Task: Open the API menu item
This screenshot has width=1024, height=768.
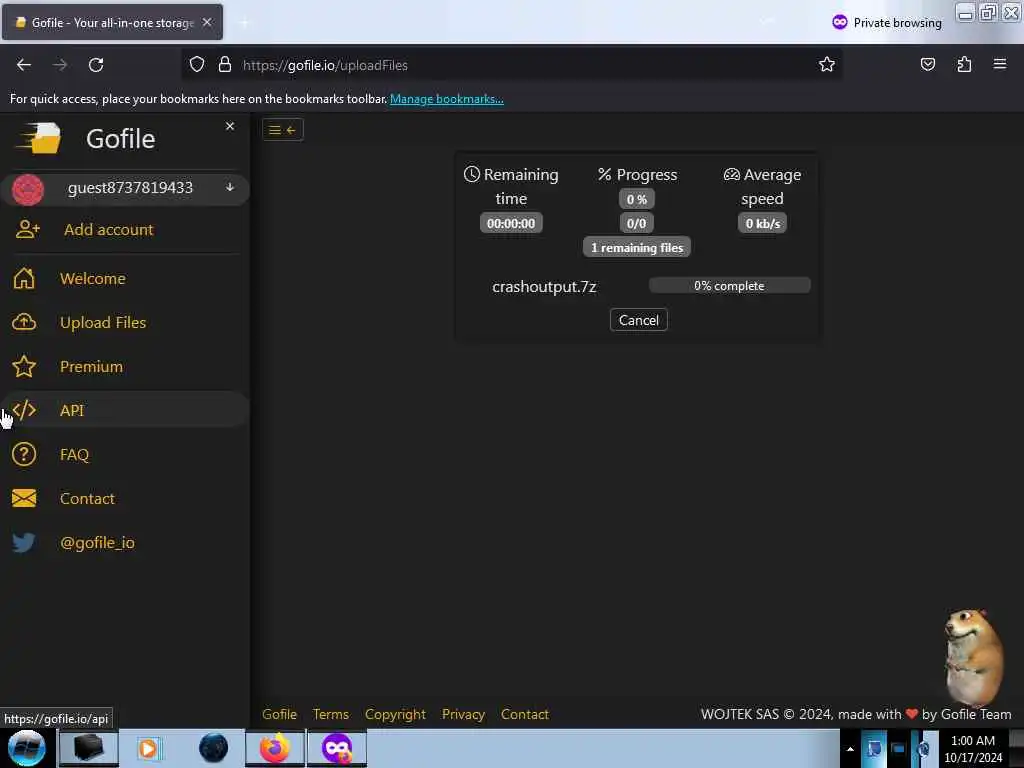Action: (72, 410)
